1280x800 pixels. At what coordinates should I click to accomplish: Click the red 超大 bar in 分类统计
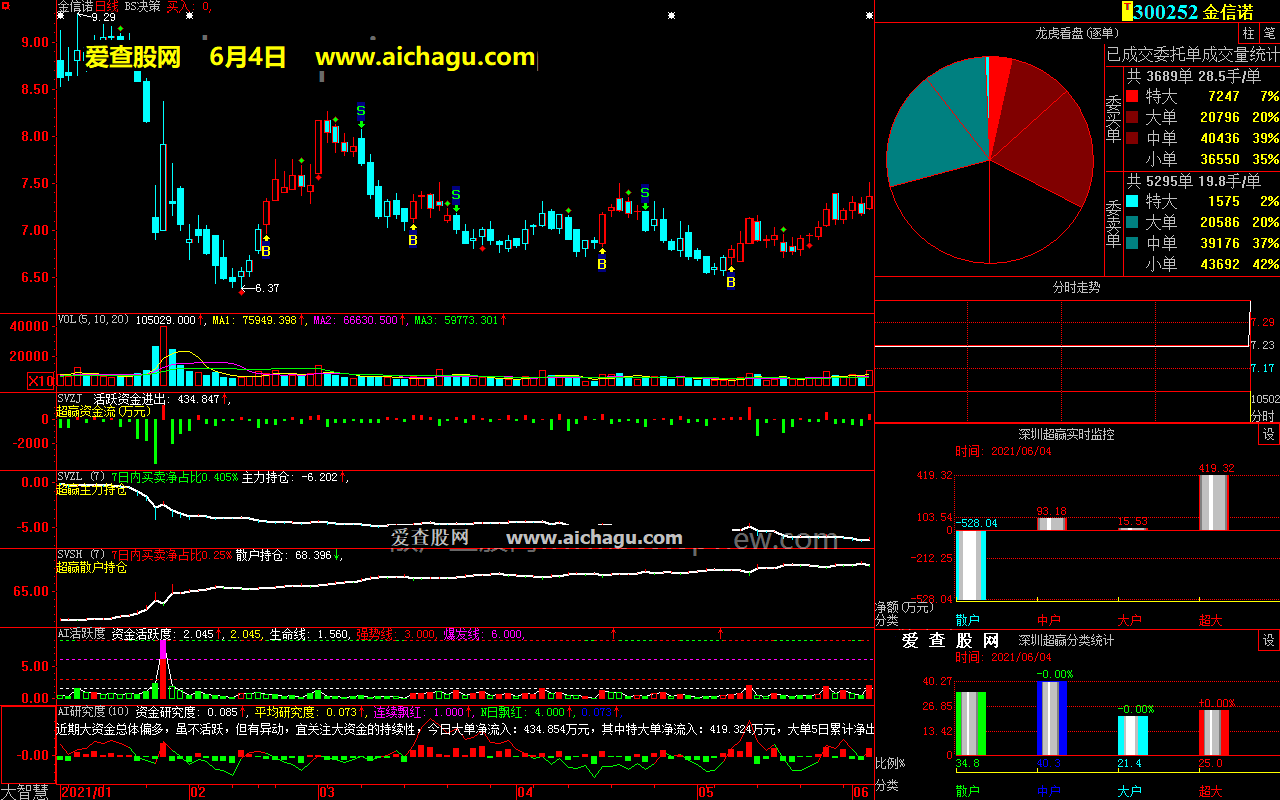tap(1213, 732)
